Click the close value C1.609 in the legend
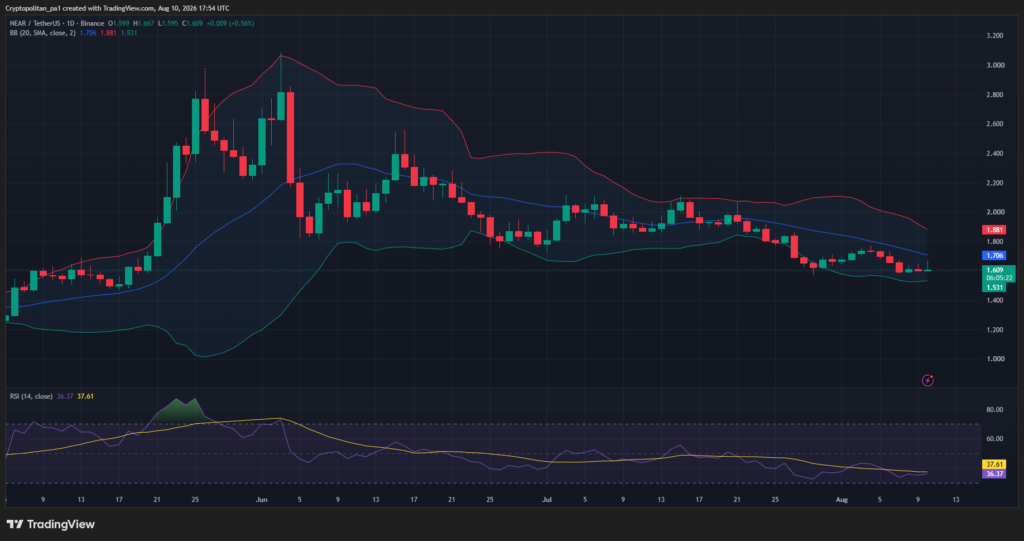 coord(191,24)
